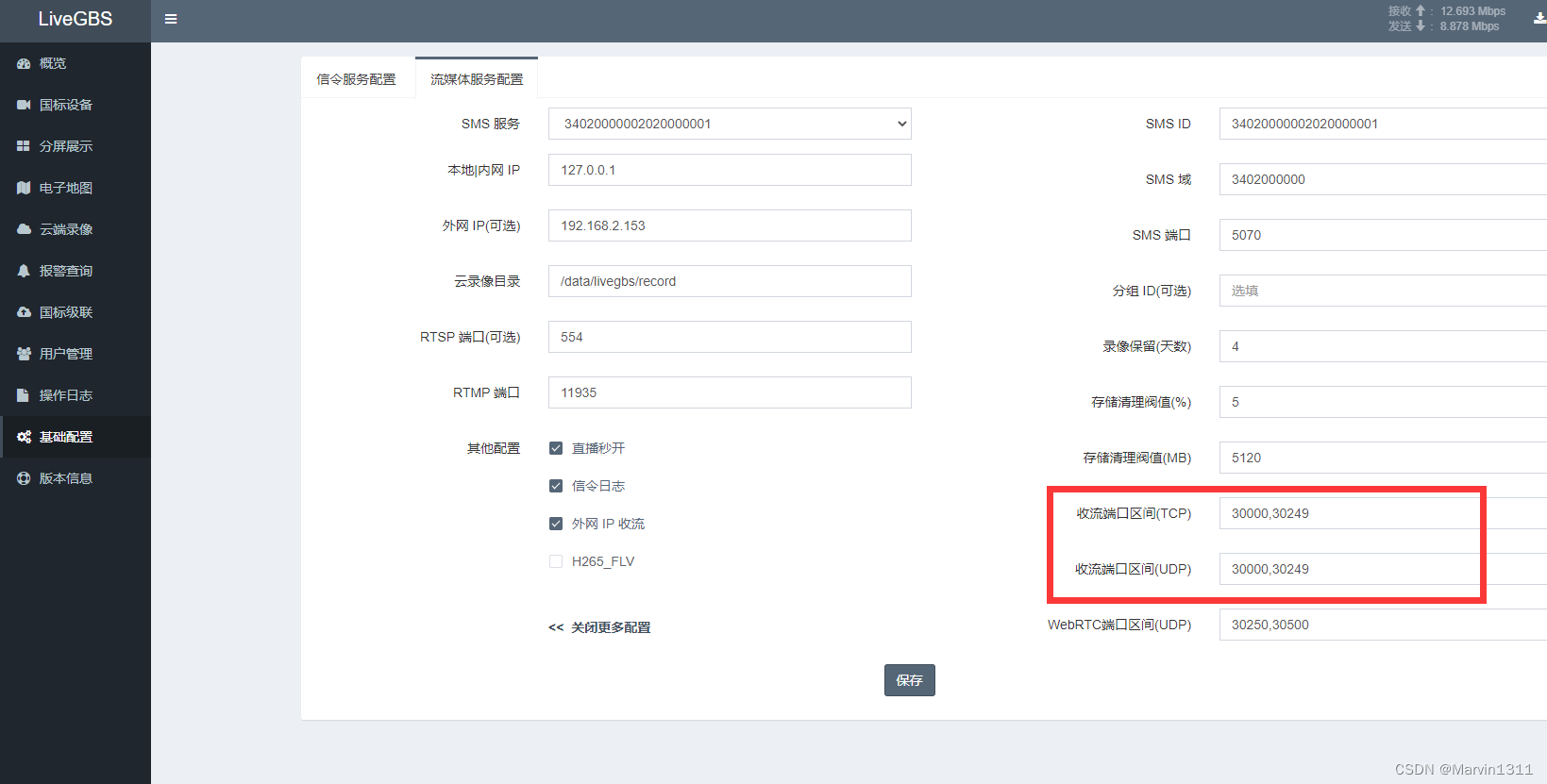Image resolution: width=1547 pixels, height=784 pixels.
Task: Uncheck 信令日志 checkbox
Action: [x=556, y=486]
